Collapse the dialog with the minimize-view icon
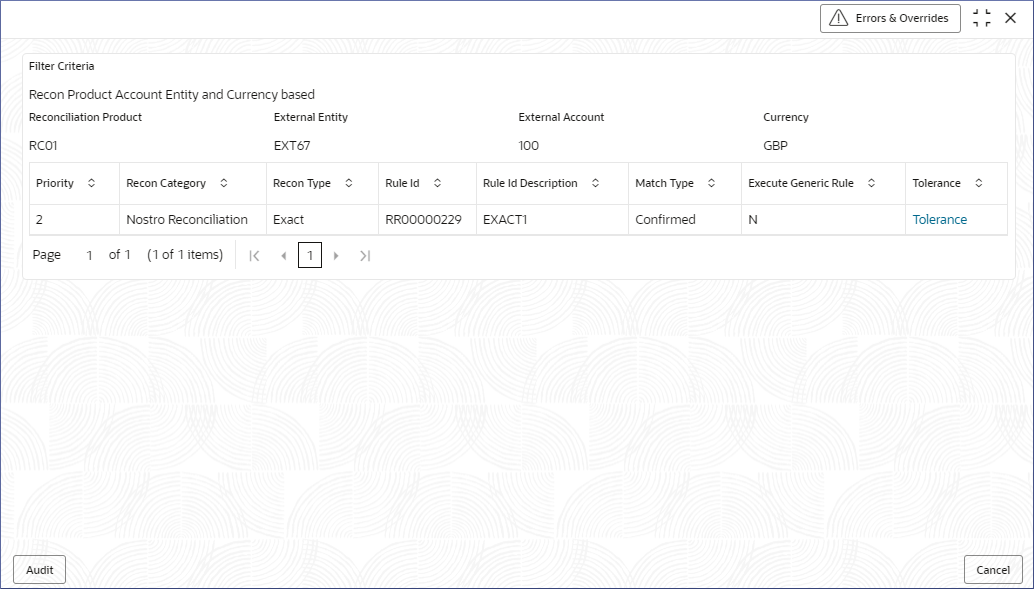 pyautogui.click(x=981, y=18)
